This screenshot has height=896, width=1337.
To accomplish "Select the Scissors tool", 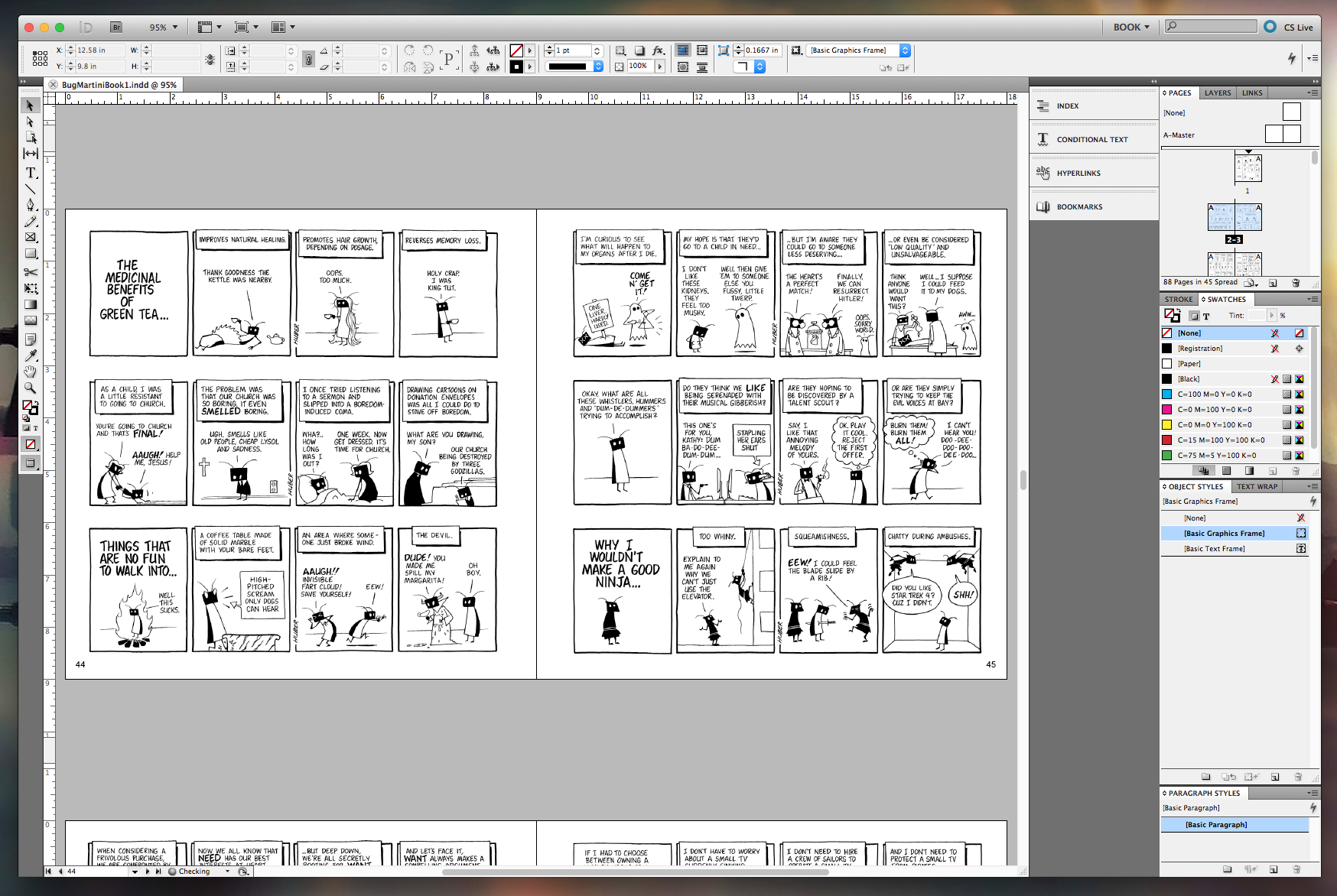I will 30,272.
